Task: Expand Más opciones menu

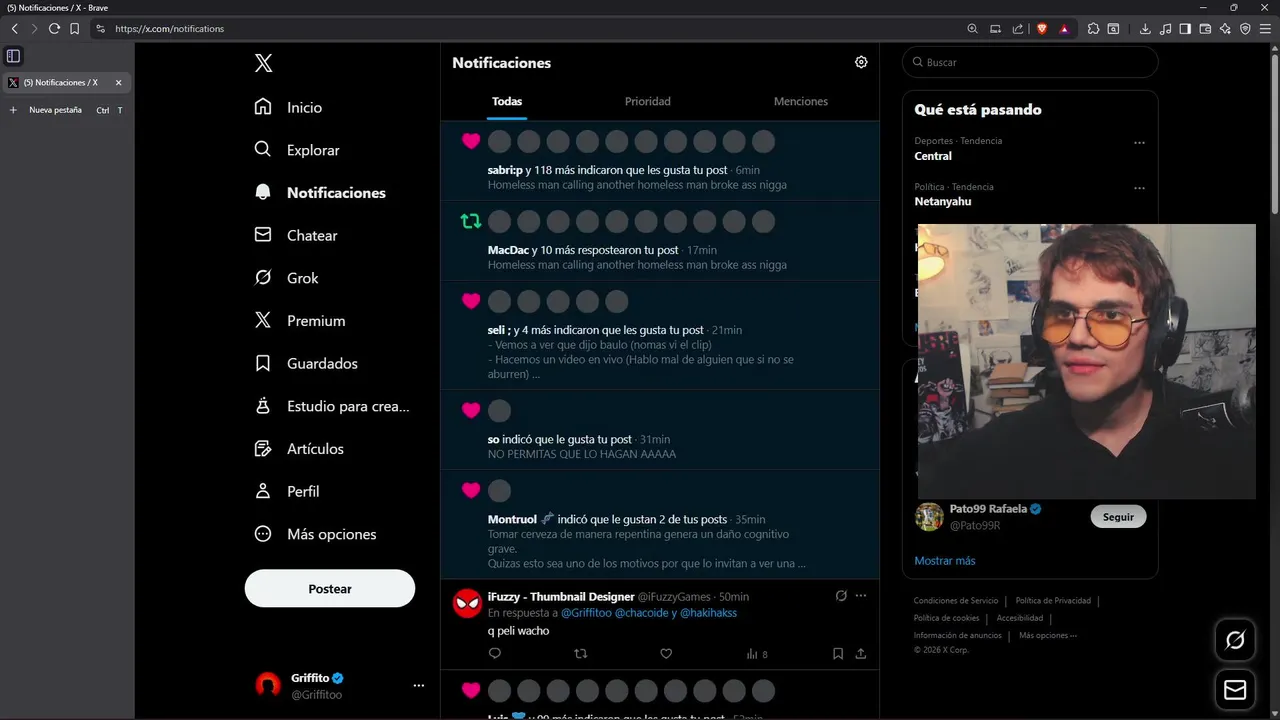Action: pos(317,534)
